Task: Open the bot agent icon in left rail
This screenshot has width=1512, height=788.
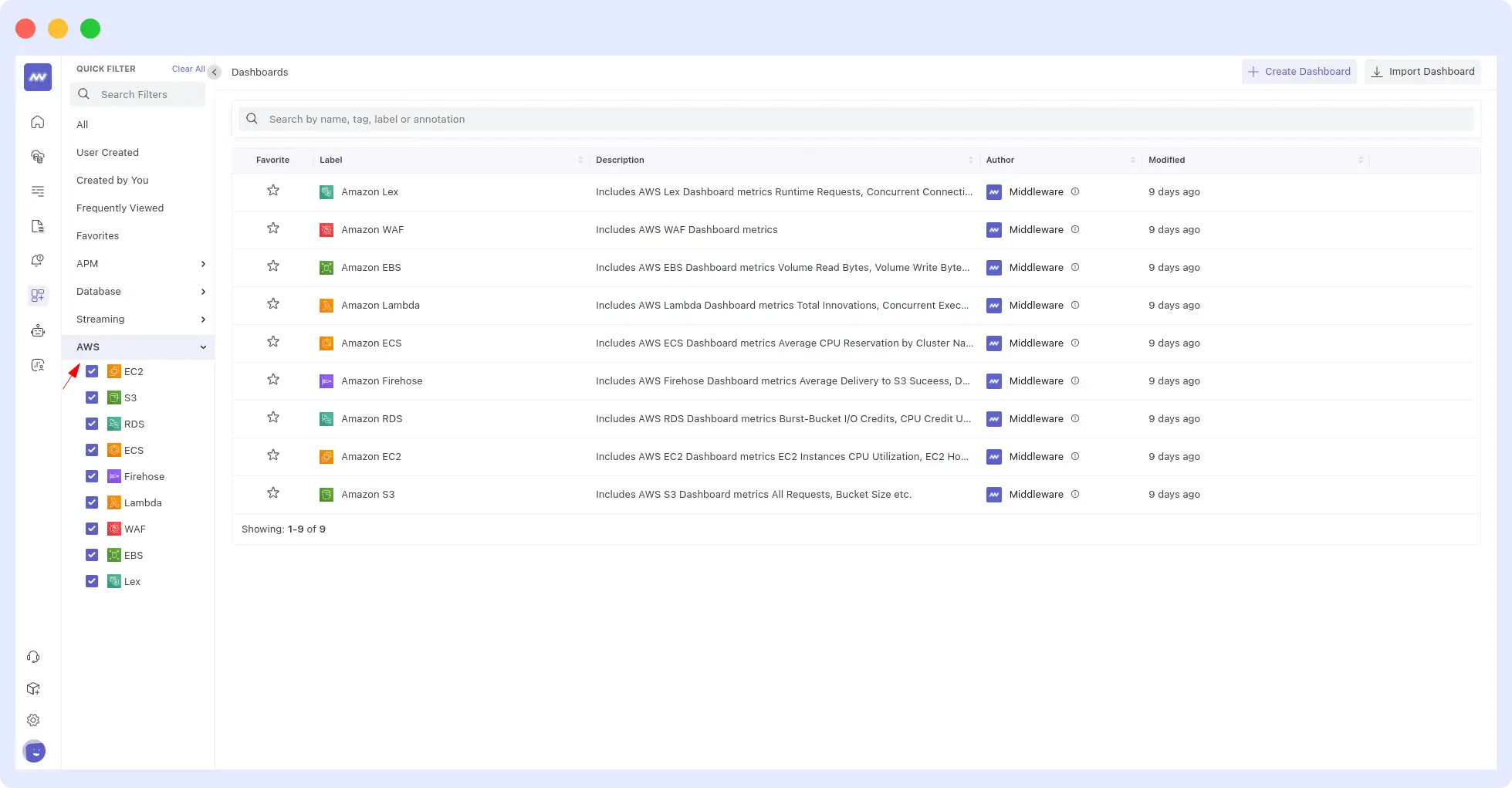Action: [37, 330]
